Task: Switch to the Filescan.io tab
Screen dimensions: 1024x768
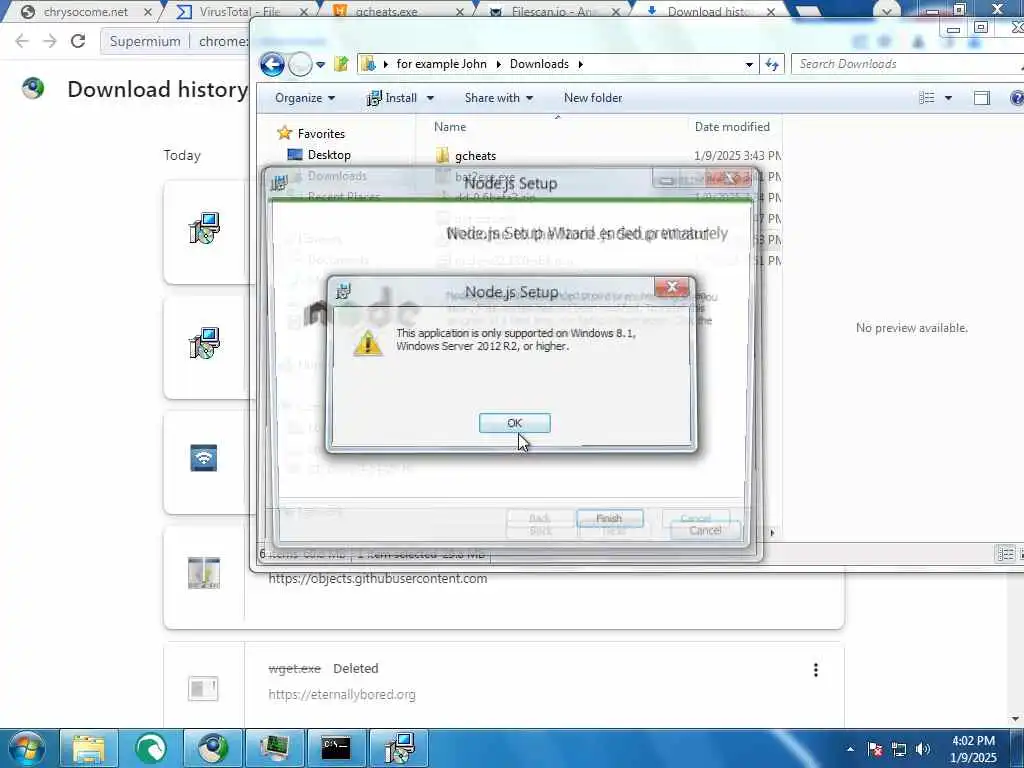Action: point(554,12)
